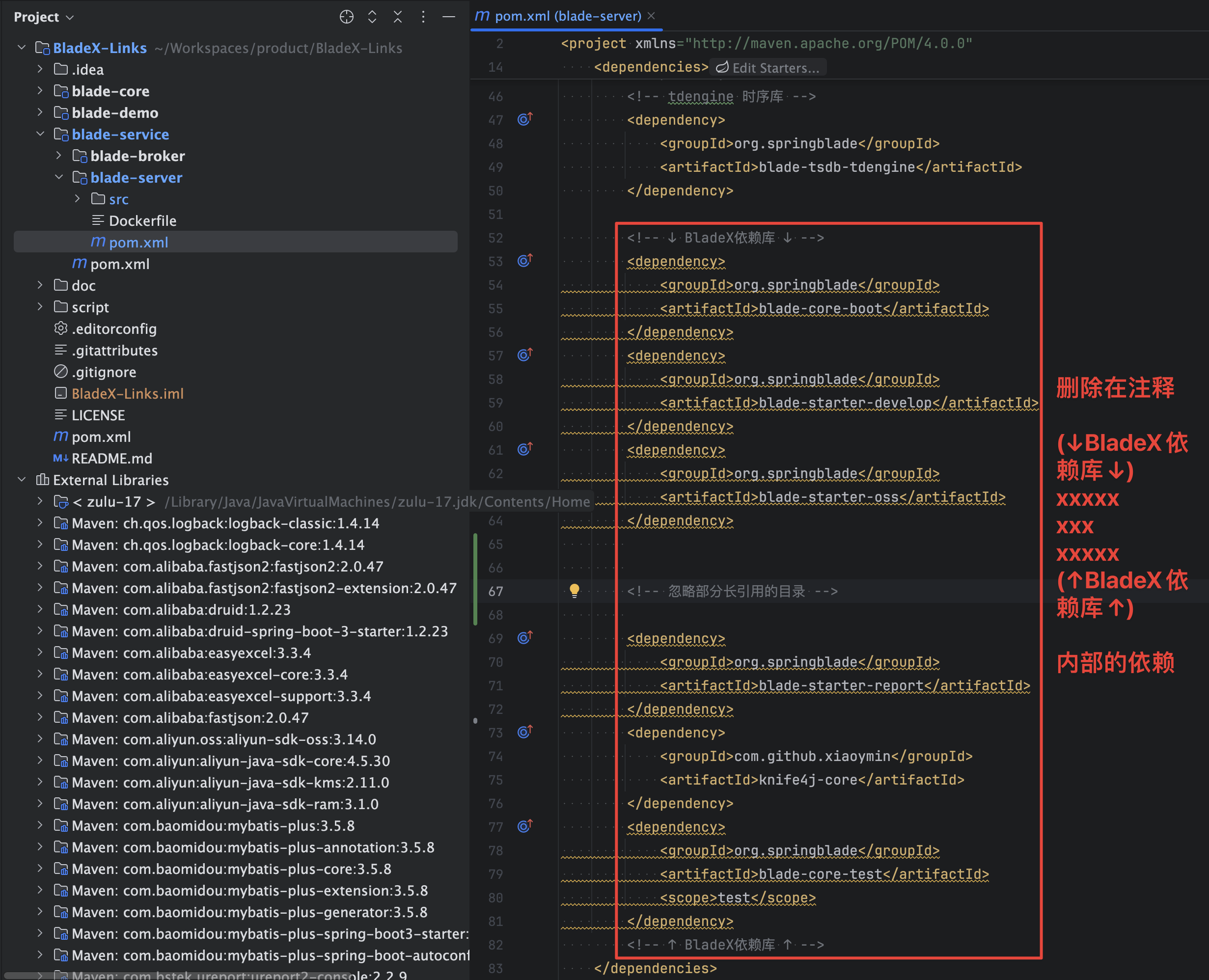1209x980 pixels.
Task: Click the README.md markdown icon
Action: pyautogui.click(x=61, y=458)
